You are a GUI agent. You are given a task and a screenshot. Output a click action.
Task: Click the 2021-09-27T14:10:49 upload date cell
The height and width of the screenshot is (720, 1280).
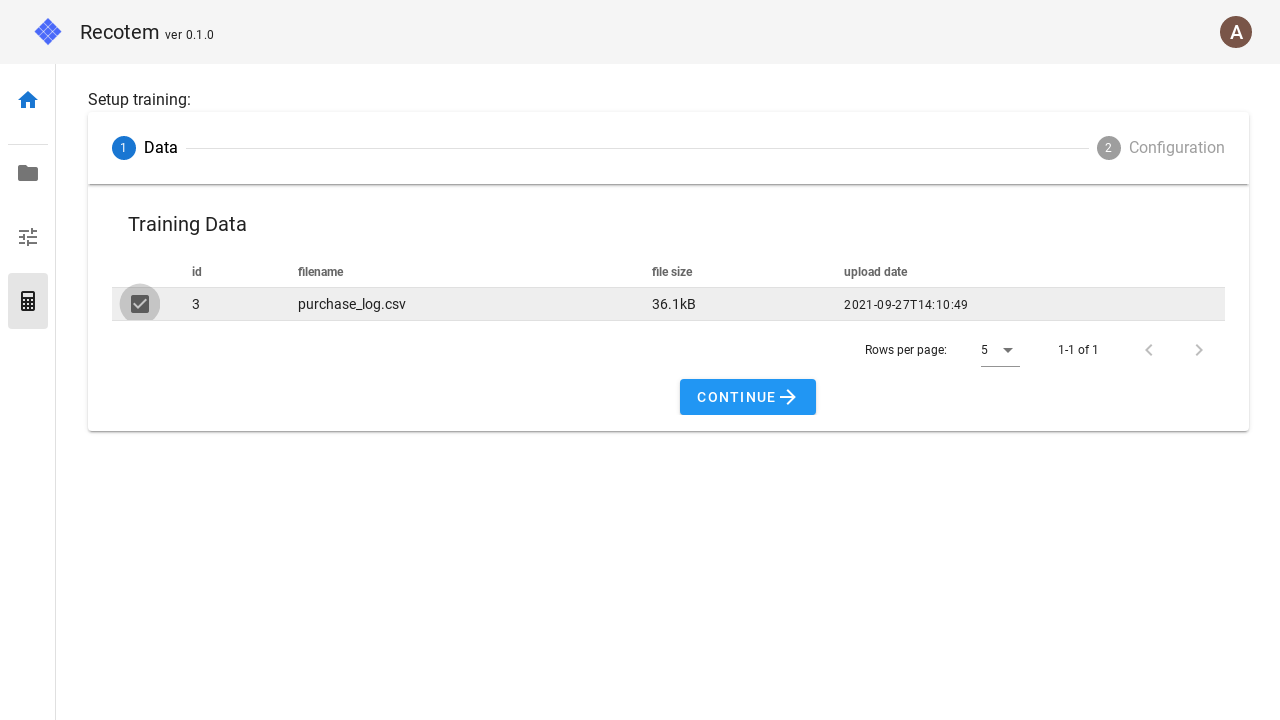point(906,305)
